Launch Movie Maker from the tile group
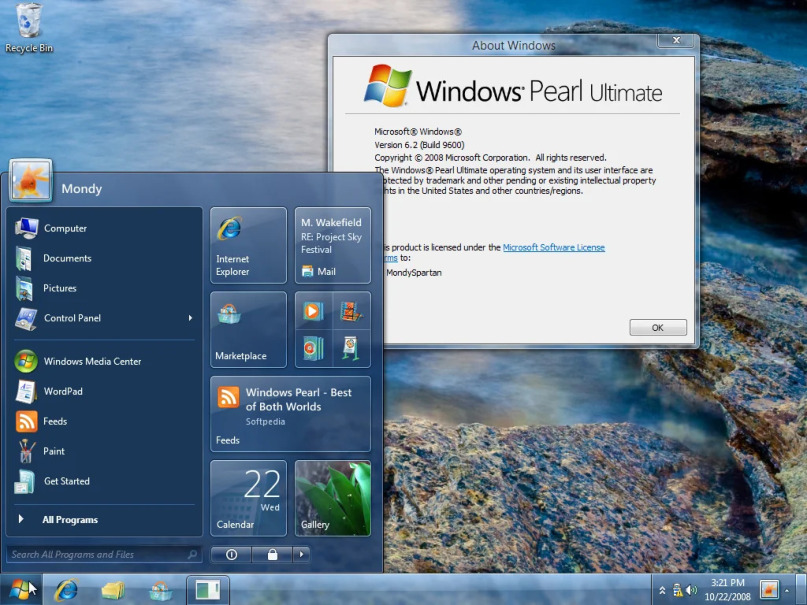 pyautogui.click(x=352, y=311)
